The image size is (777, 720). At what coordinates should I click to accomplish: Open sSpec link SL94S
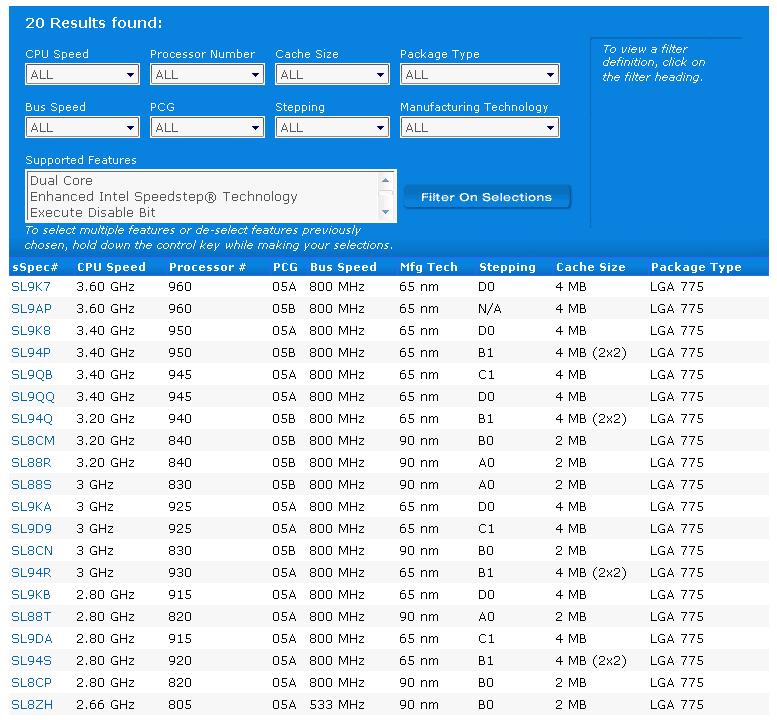[x=31, y=661]
